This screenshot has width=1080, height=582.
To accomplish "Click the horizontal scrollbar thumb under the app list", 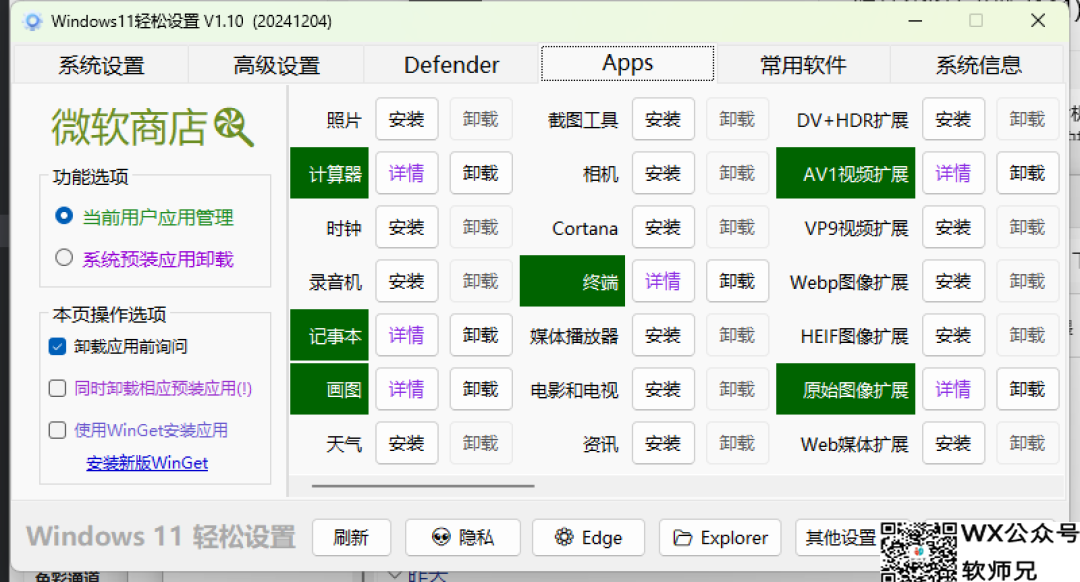I will 423,486.
